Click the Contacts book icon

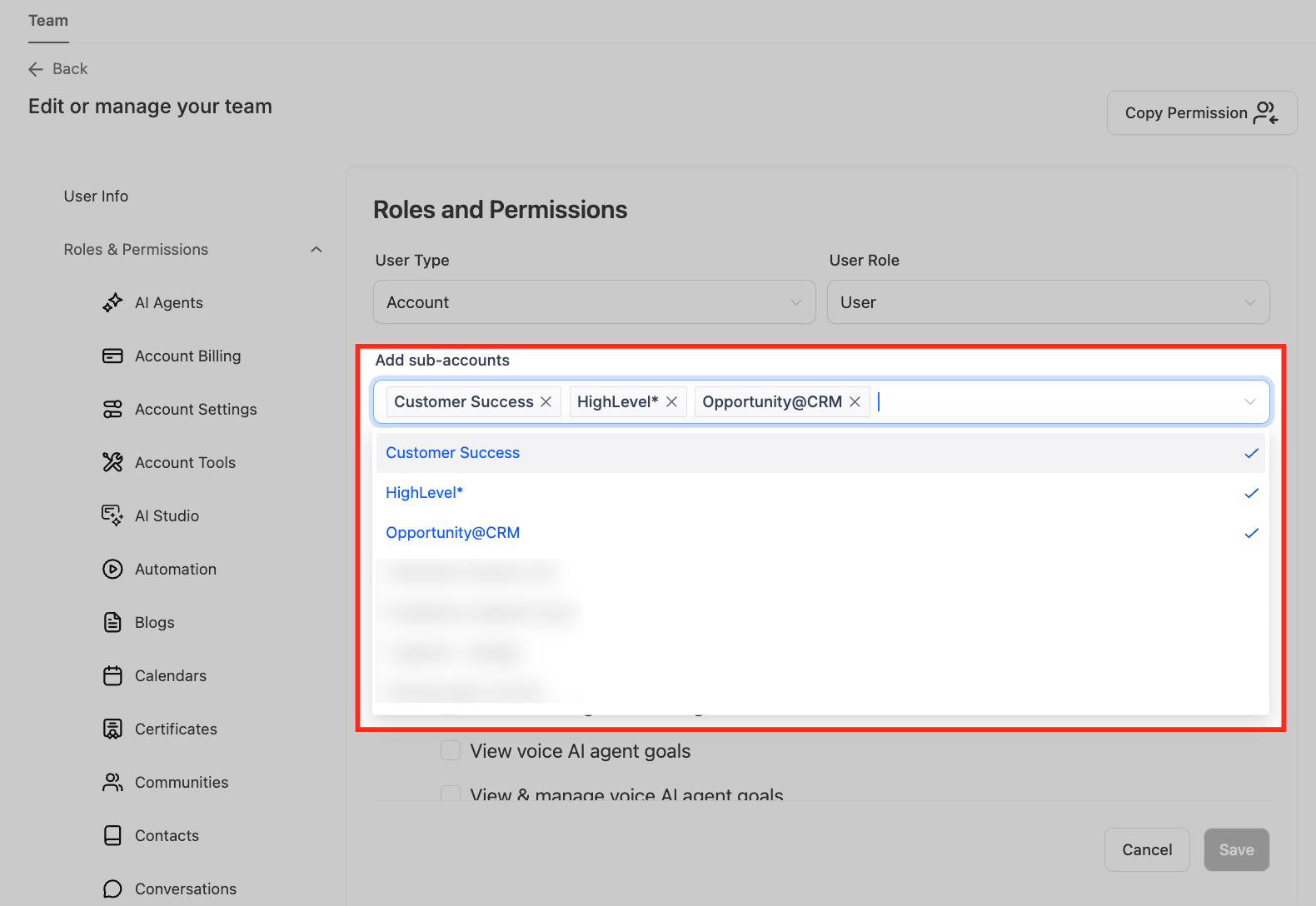click(x=112, y=836)
